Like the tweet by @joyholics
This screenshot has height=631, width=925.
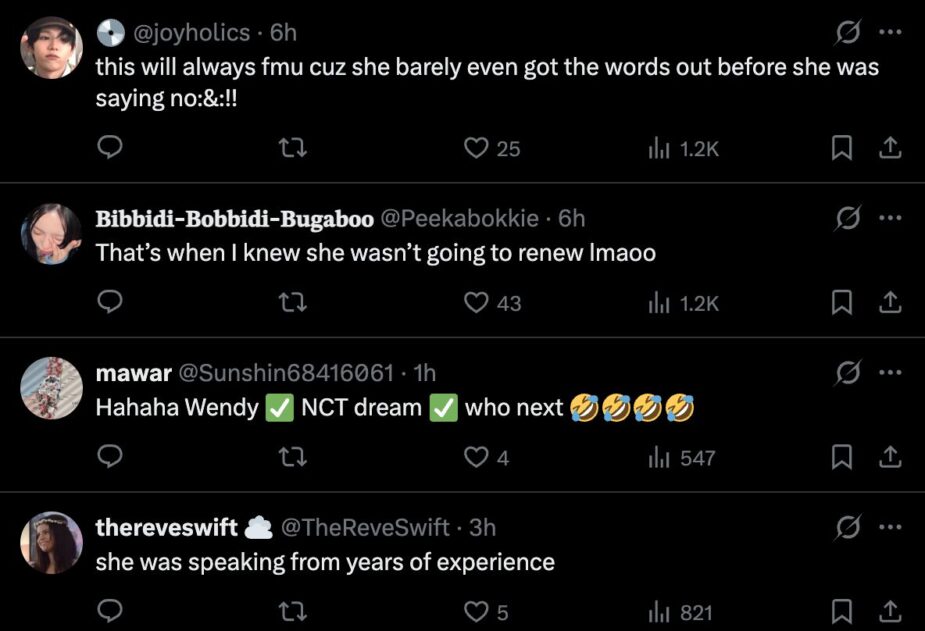[x=476, y=148]
